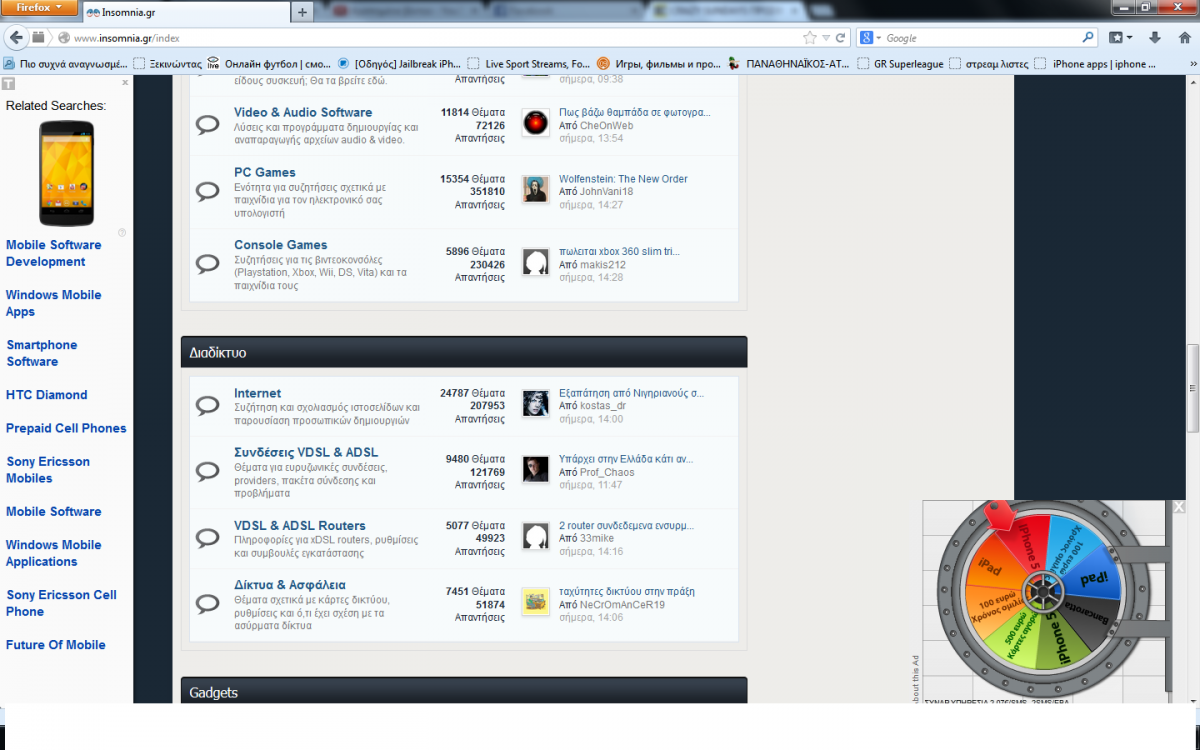This screenshot has width=1200, height=750.
Task: Click the avatar of JohnVani18
Action: tap(536, 189)
